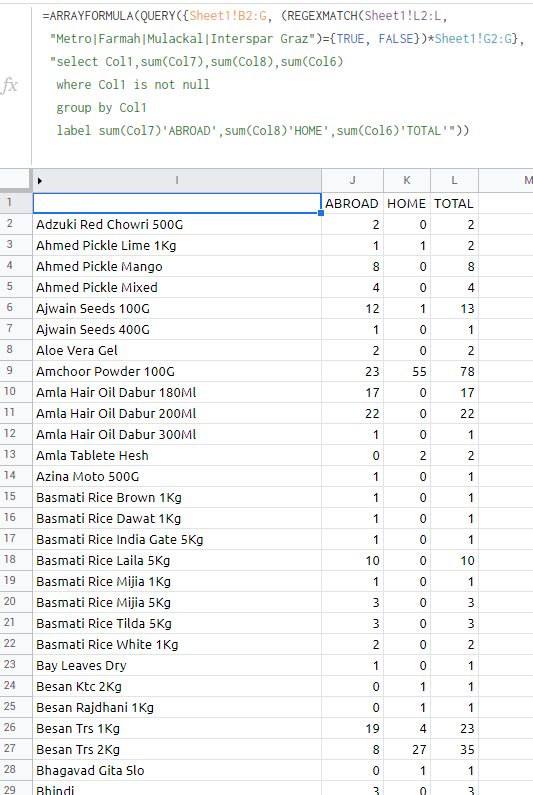Select column J header
The height and width of the screenshot is (795, 533).
click(352, 180)
